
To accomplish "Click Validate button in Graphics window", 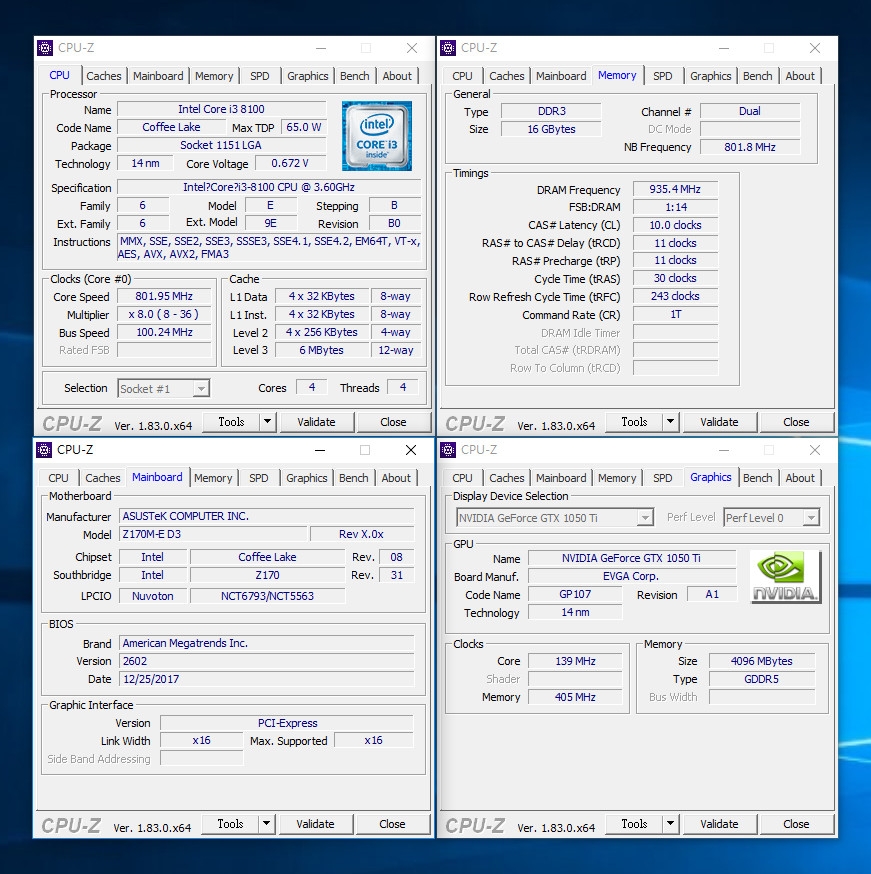I will (x=719, y=824).
